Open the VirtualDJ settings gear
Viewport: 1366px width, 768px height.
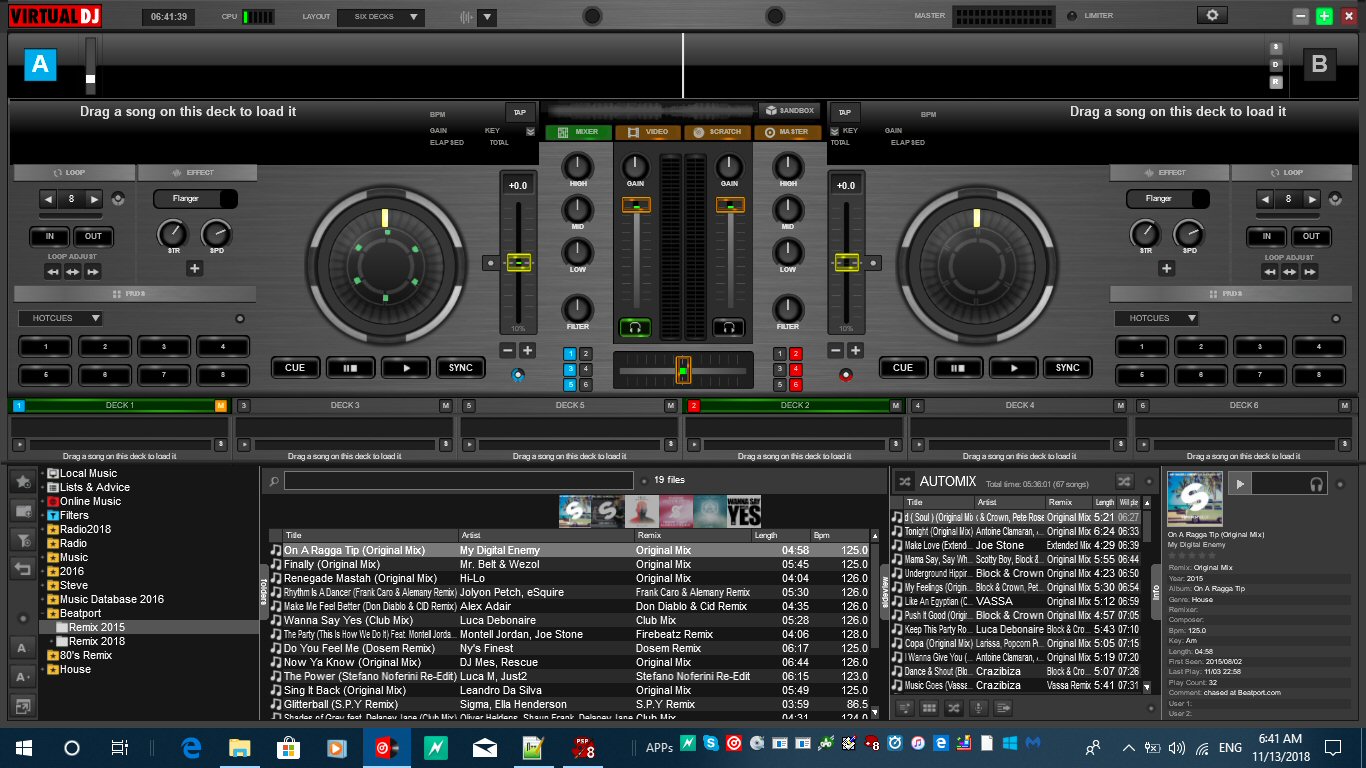(x=1213, y=16)
